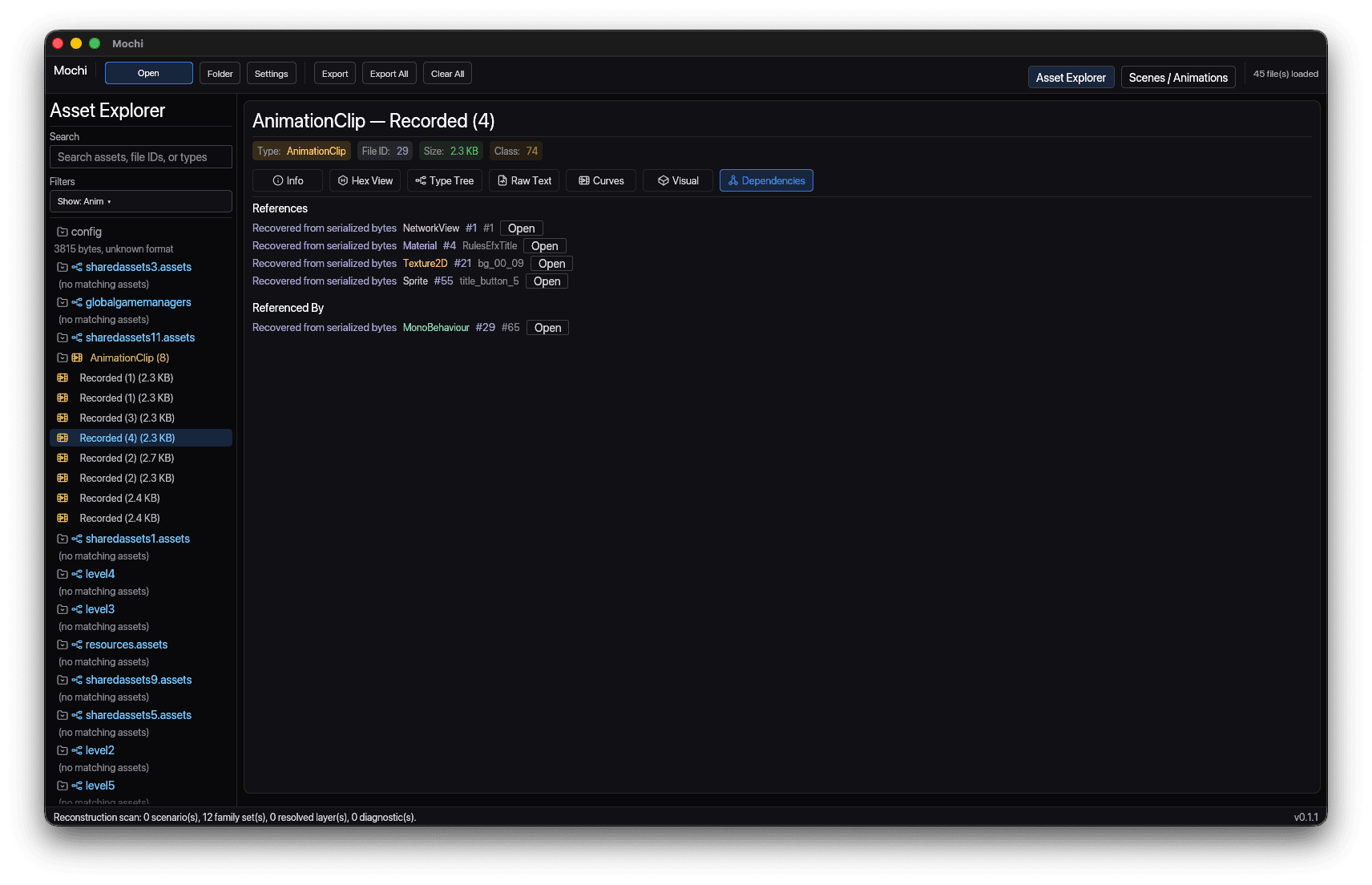Click hierarchy icon next to sharedassets3.assets
The width and height of the screenshot is (1372, 885).
pyautogui.click(x=77, y=267)
